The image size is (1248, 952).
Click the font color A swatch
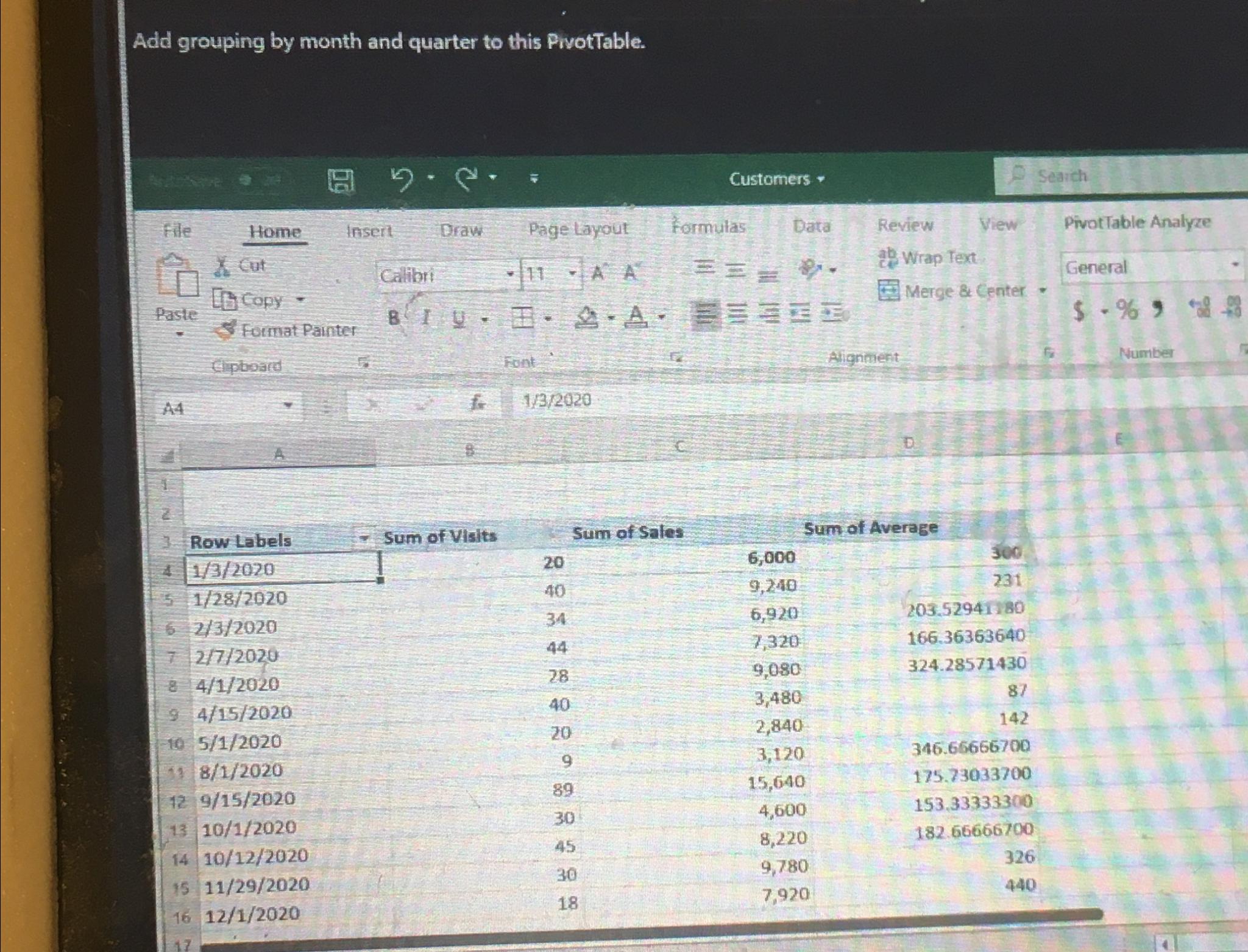(636, 316)
